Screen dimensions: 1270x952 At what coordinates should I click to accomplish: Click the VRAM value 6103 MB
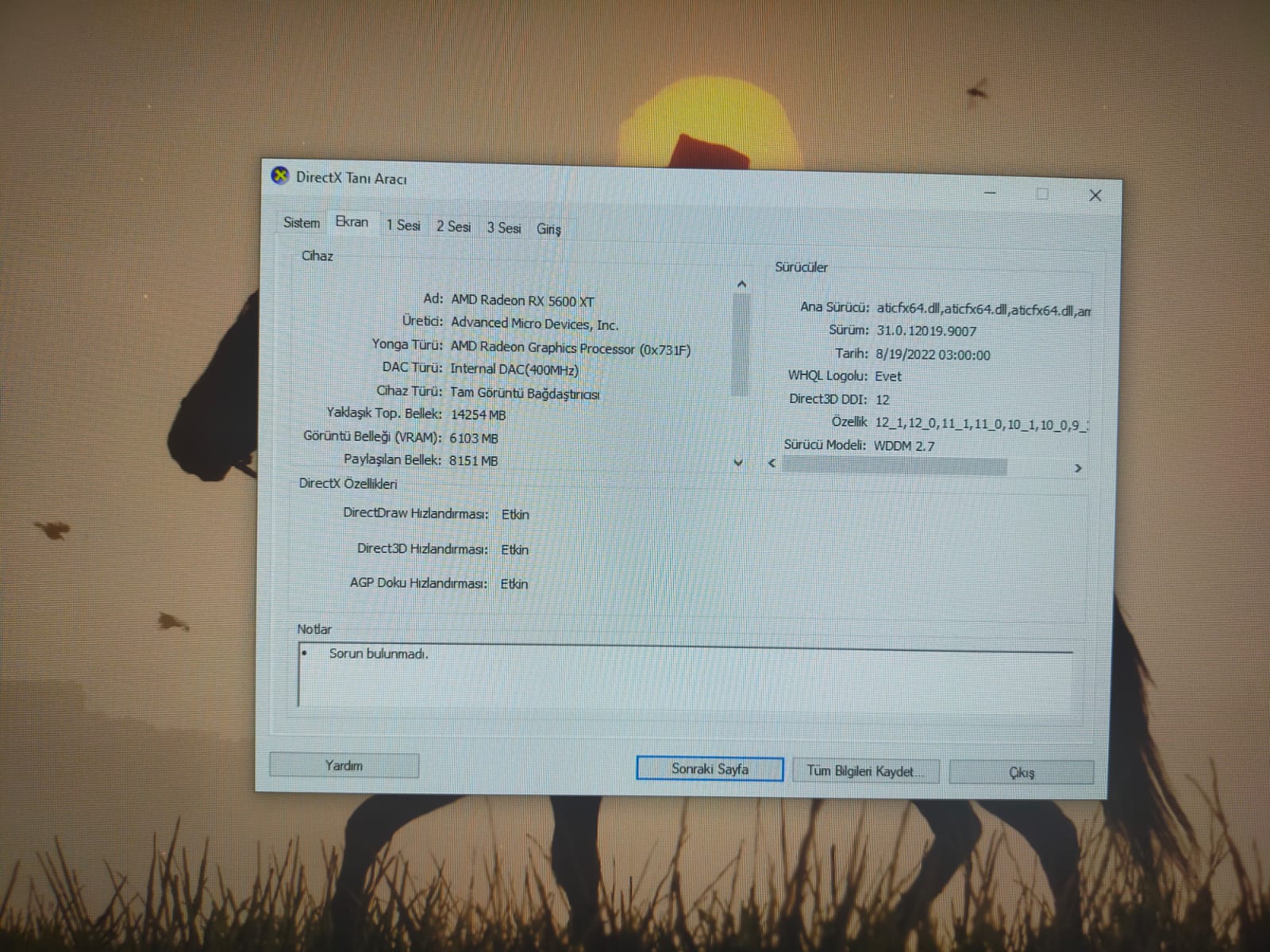[x=474, y=438]
